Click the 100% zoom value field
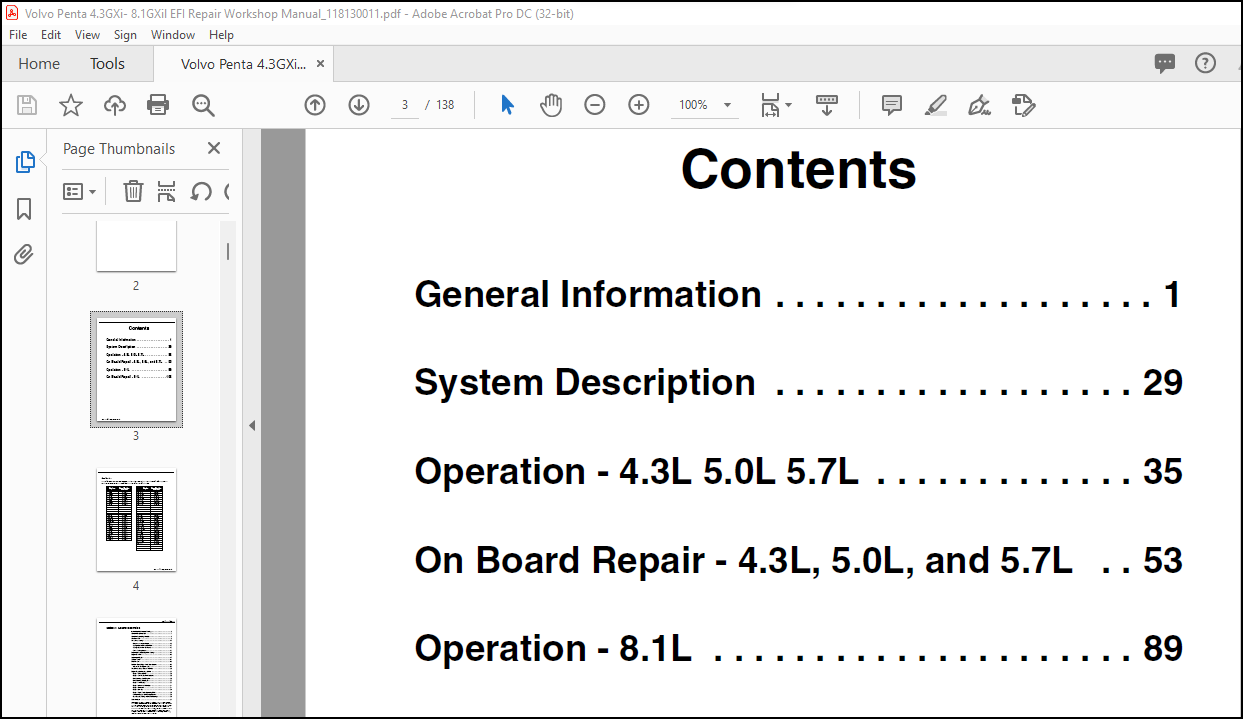 point(693,105)
